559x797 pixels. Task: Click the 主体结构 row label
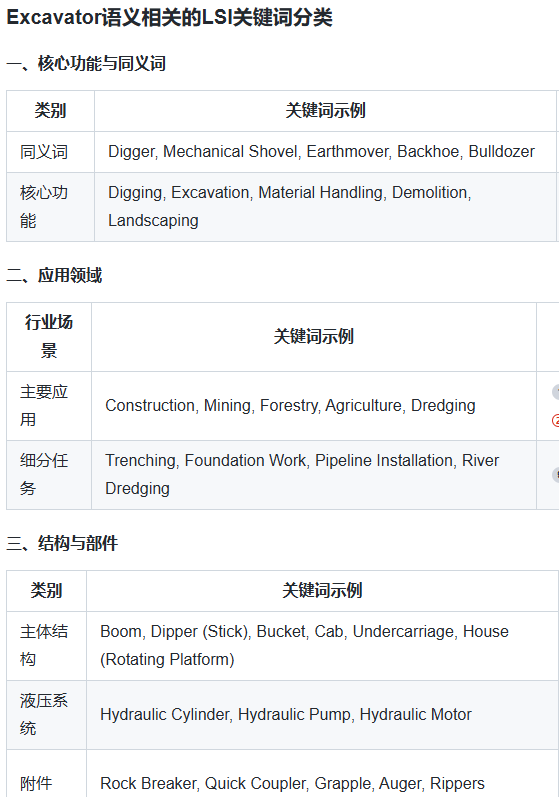46,646
